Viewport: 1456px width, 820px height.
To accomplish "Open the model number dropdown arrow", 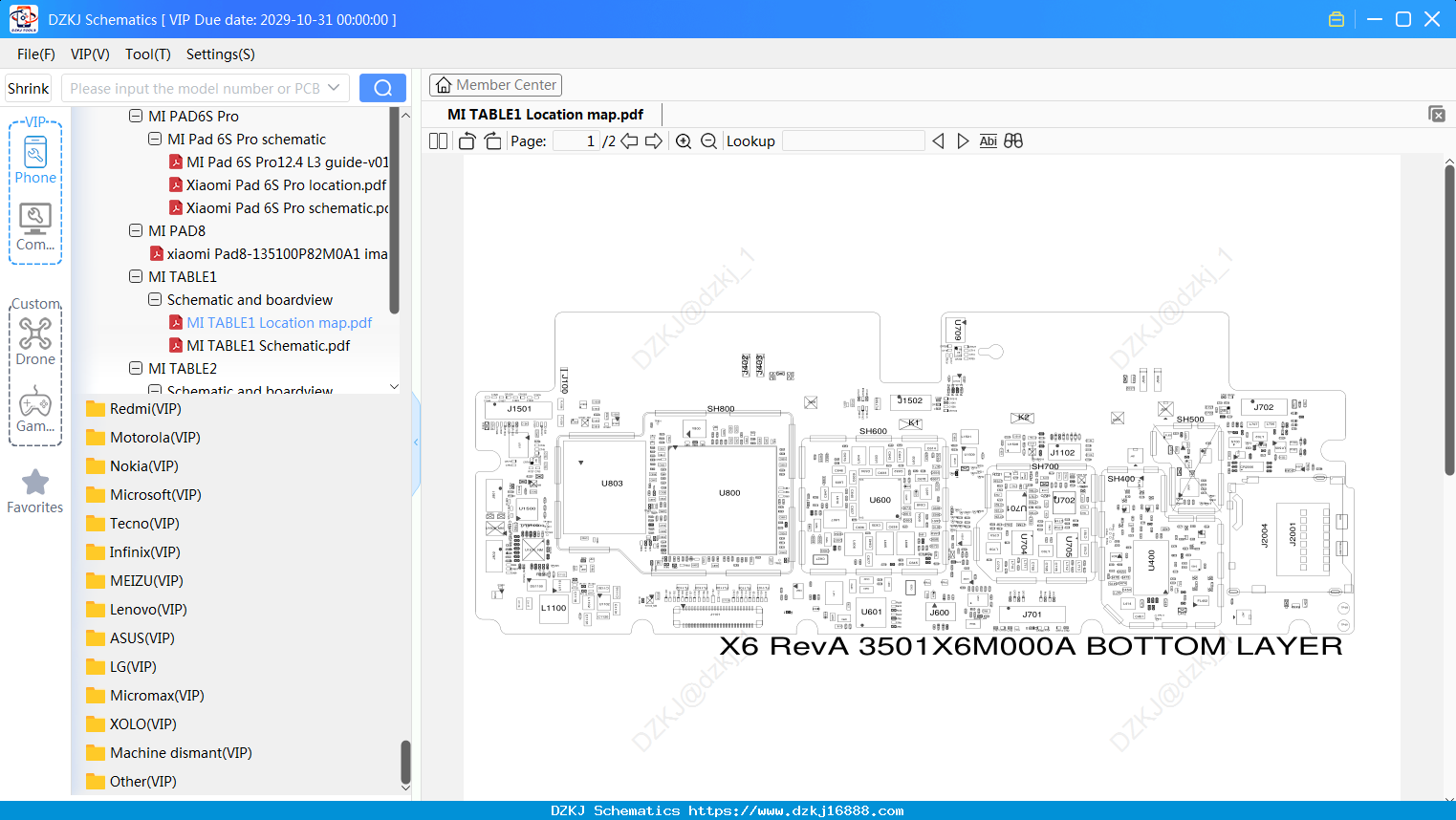I will (334, 88).
